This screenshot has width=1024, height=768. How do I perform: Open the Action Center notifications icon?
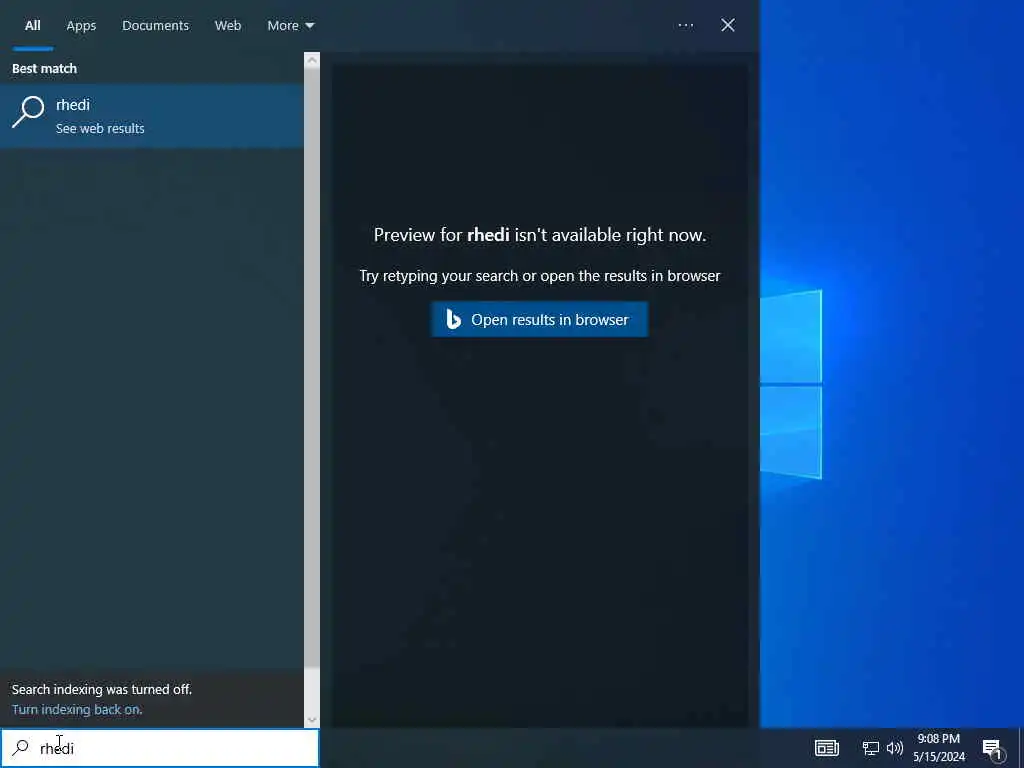(993, 748)
